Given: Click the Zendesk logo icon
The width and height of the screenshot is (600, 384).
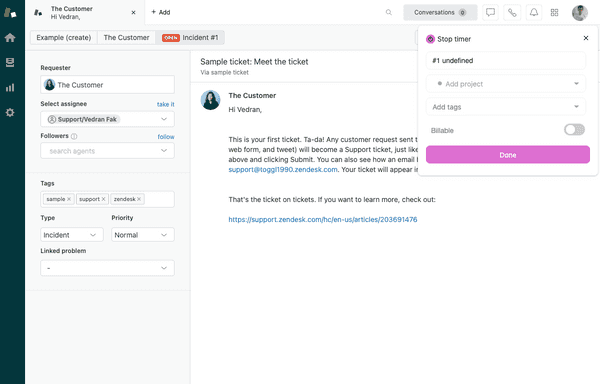Looking at the screenshot, I should (10, 13).
